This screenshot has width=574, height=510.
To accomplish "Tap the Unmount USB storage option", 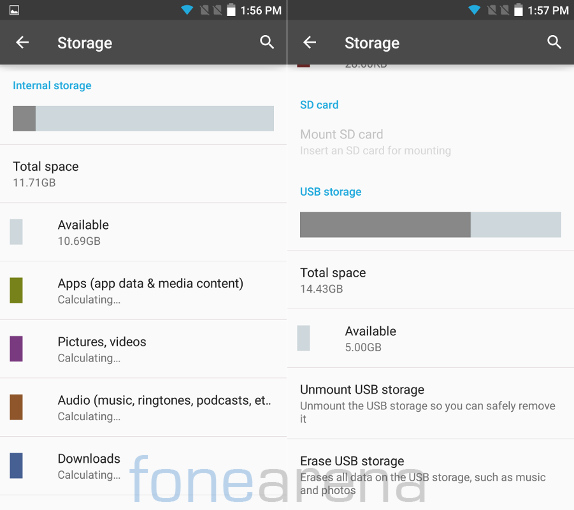I will [430, 403].
